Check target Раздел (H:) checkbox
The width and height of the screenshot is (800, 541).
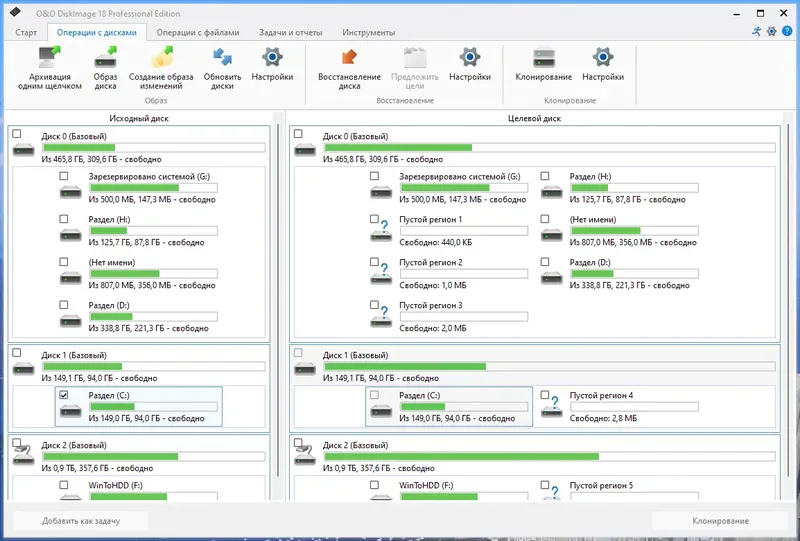[545, 176]
